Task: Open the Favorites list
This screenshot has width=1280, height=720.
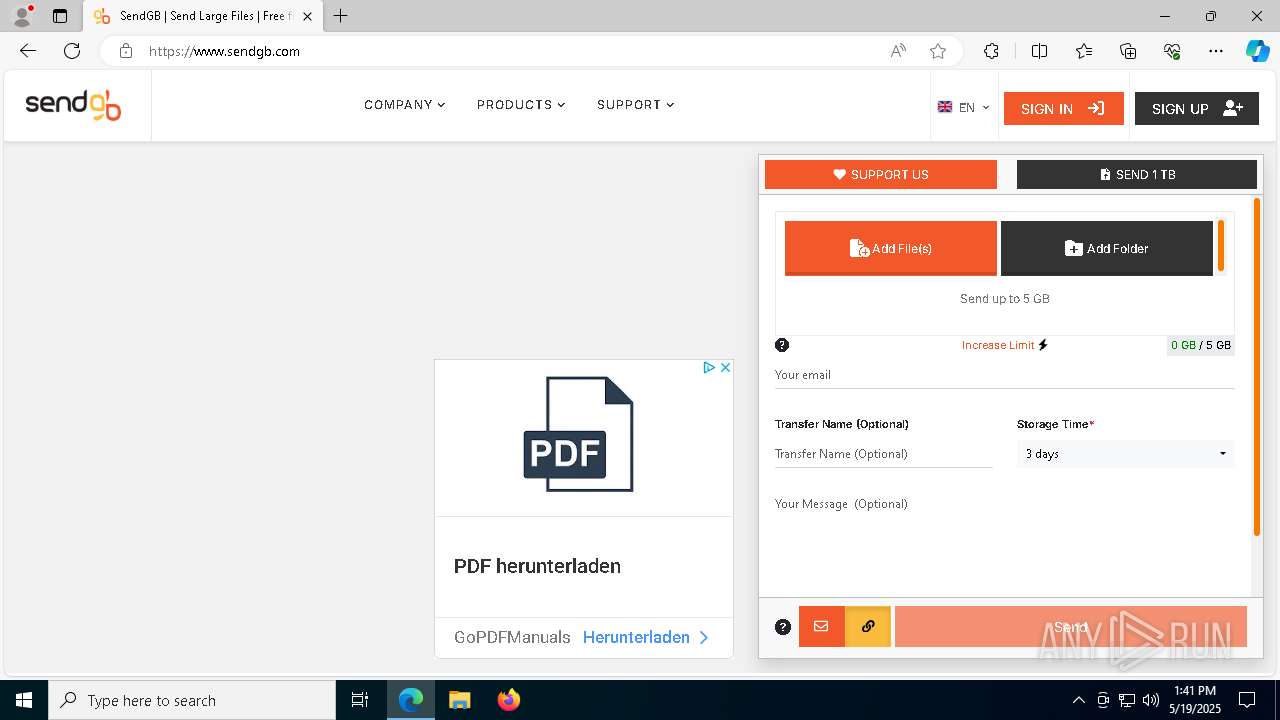Action: pos(1084,51)
